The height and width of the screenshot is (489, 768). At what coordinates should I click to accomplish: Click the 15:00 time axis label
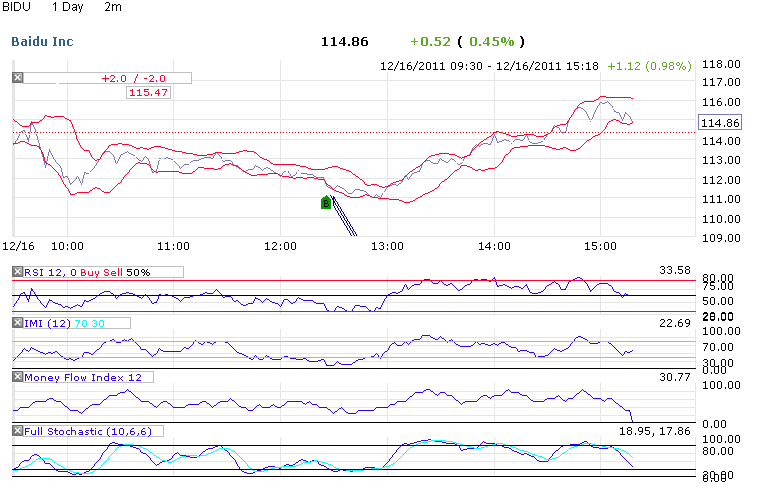(600, 246)
